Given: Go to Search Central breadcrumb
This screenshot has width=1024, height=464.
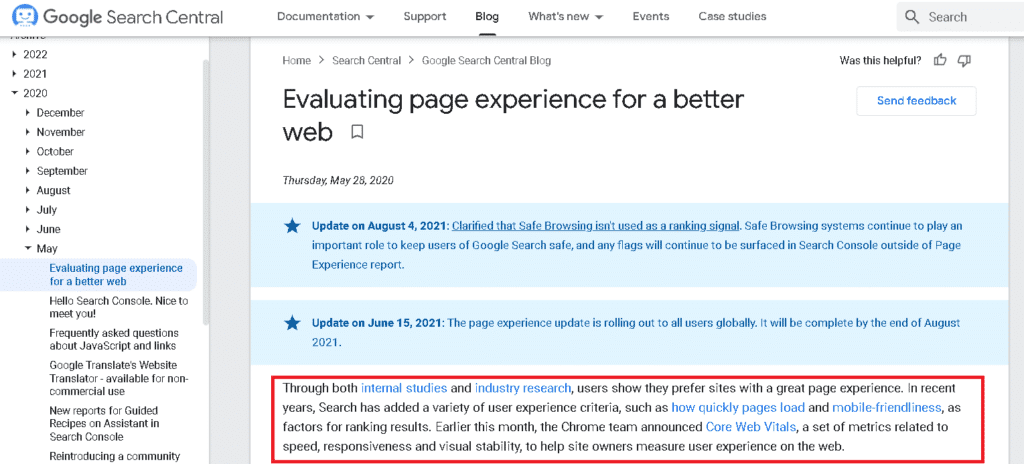Looking at the screenshot, I should tap(366, 61).
